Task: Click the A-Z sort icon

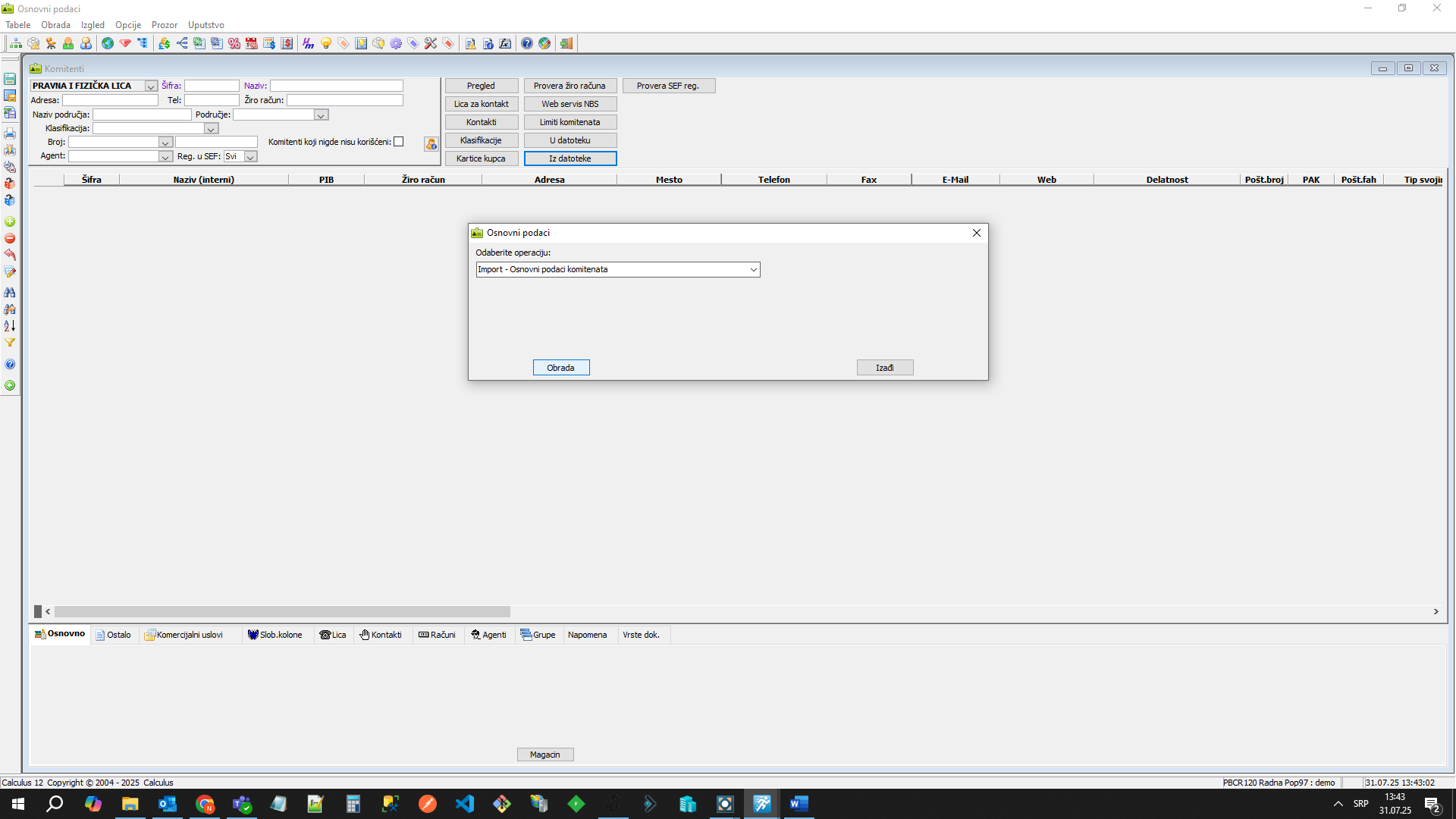Action: (x=10, y=326)
